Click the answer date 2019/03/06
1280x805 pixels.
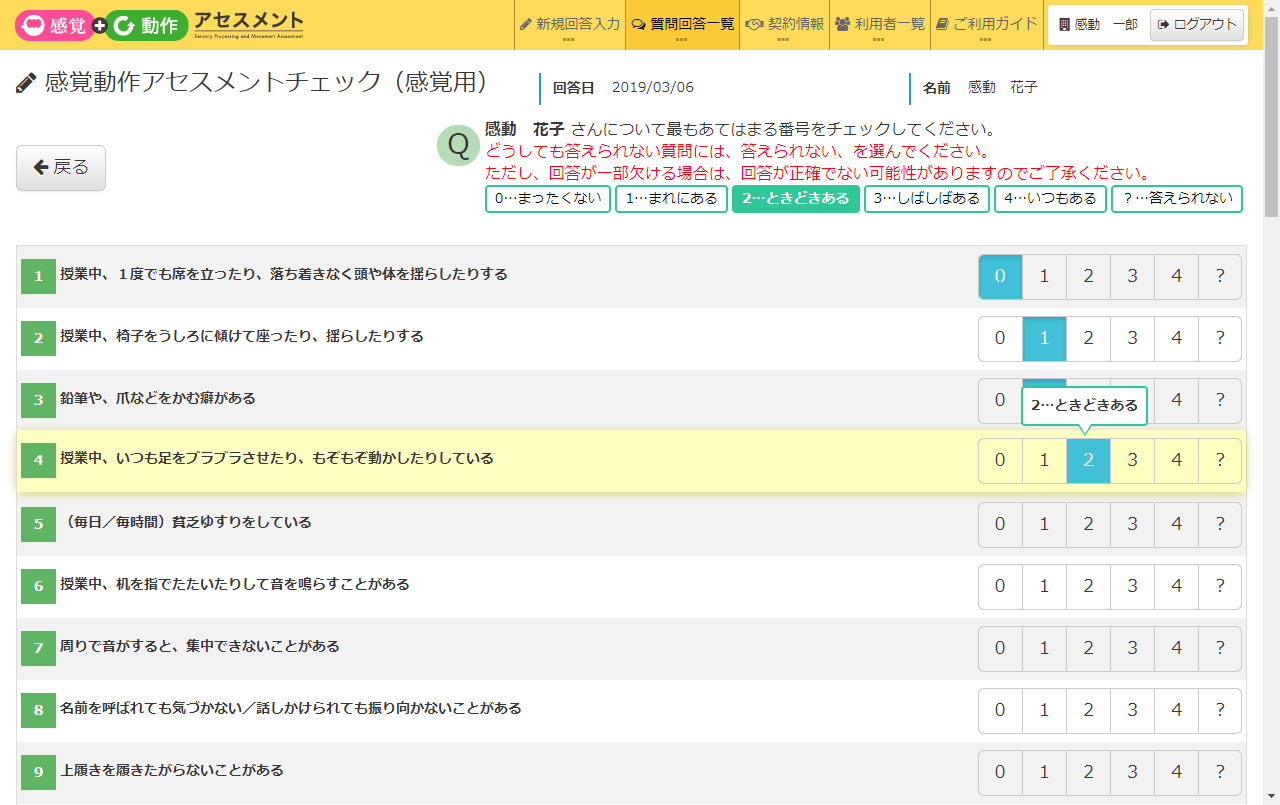[x=652, y=87]
